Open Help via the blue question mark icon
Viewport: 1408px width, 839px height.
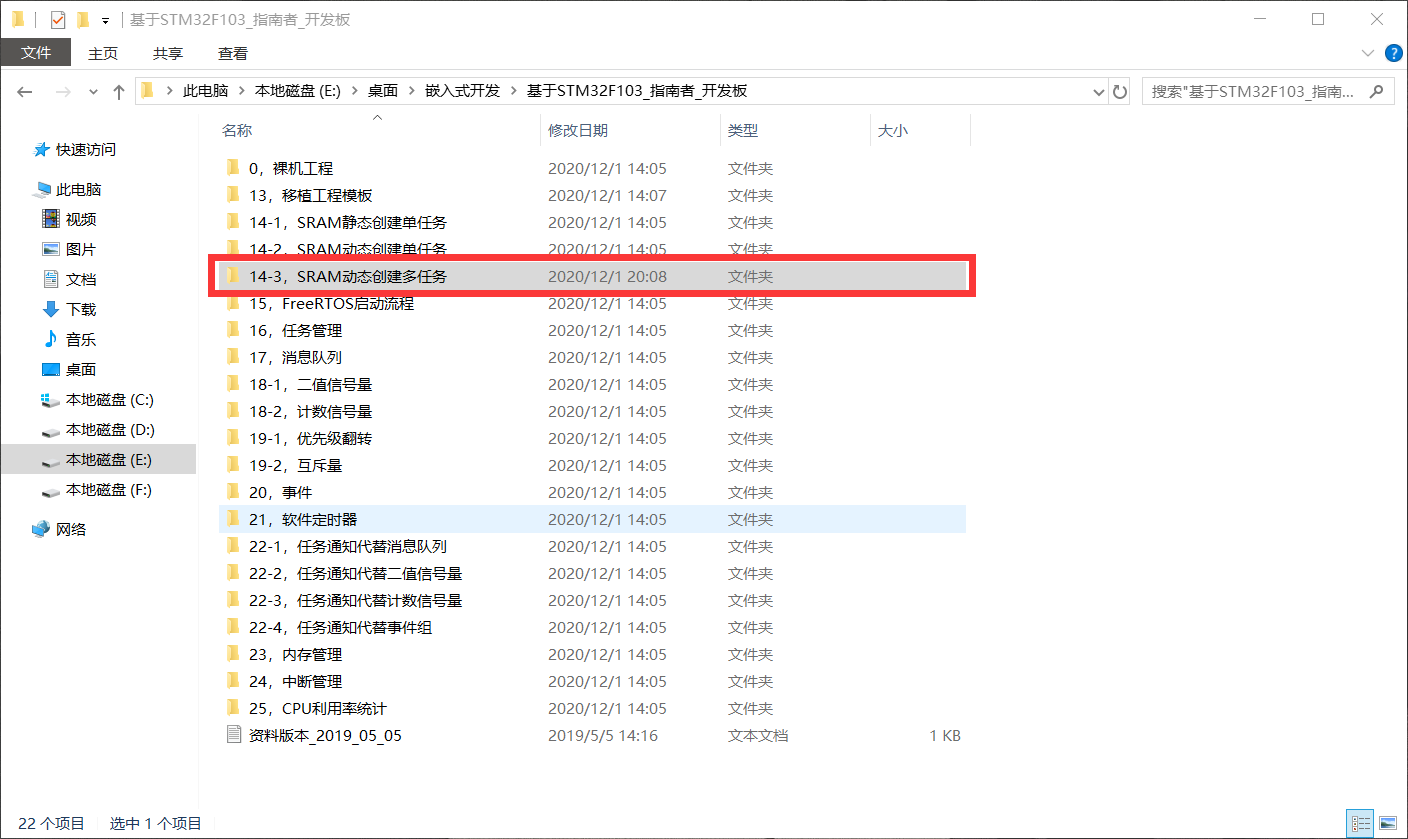pyautogui.click(x=1394, y=53)
